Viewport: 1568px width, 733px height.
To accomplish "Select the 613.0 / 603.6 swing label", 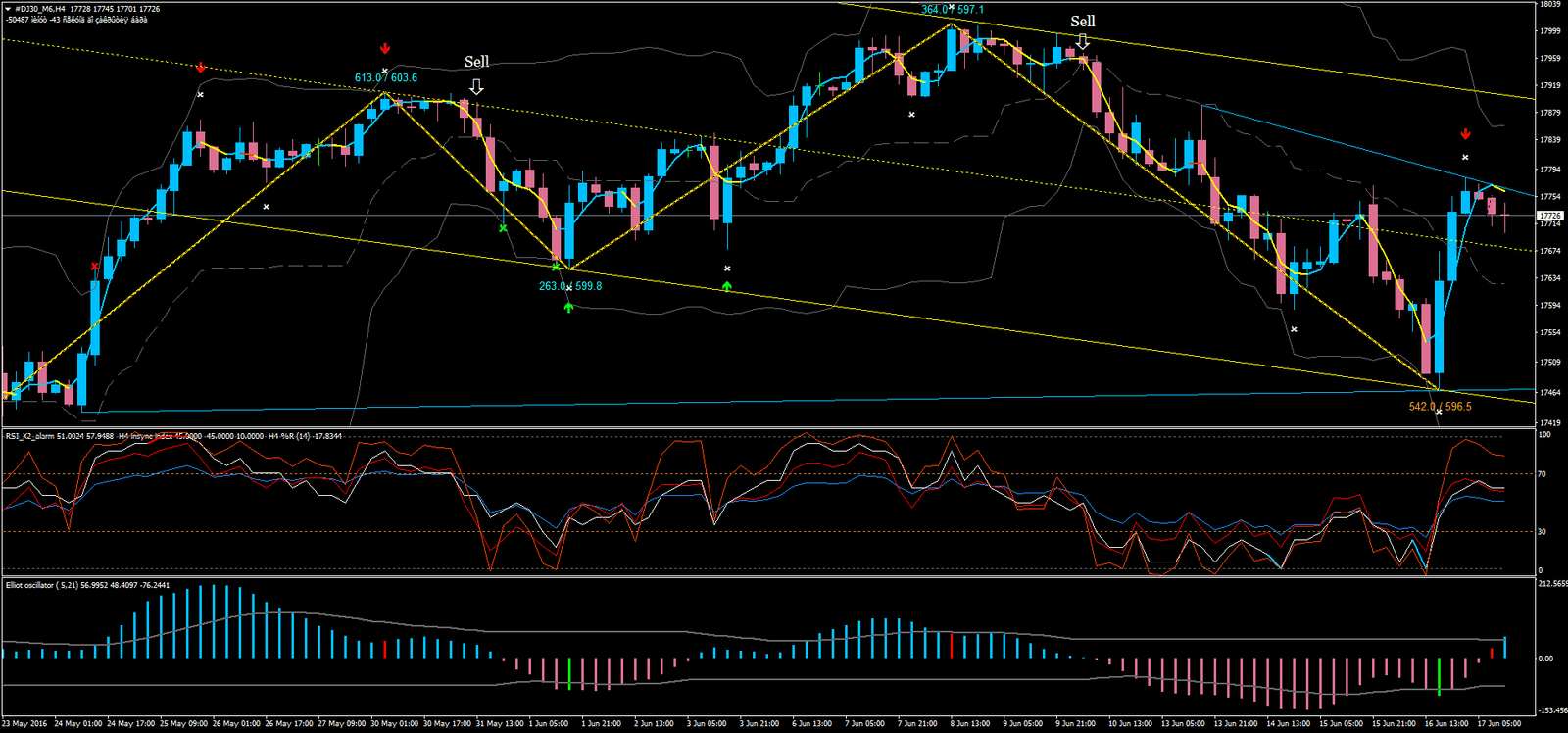I will click(386, 77).
